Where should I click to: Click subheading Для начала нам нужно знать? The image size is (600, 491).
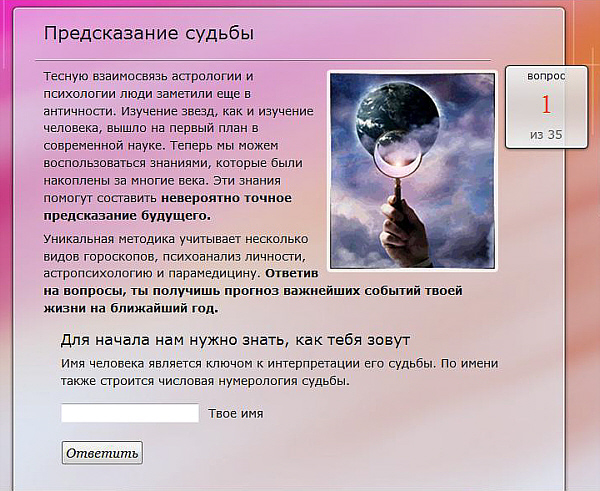[236, 340]
